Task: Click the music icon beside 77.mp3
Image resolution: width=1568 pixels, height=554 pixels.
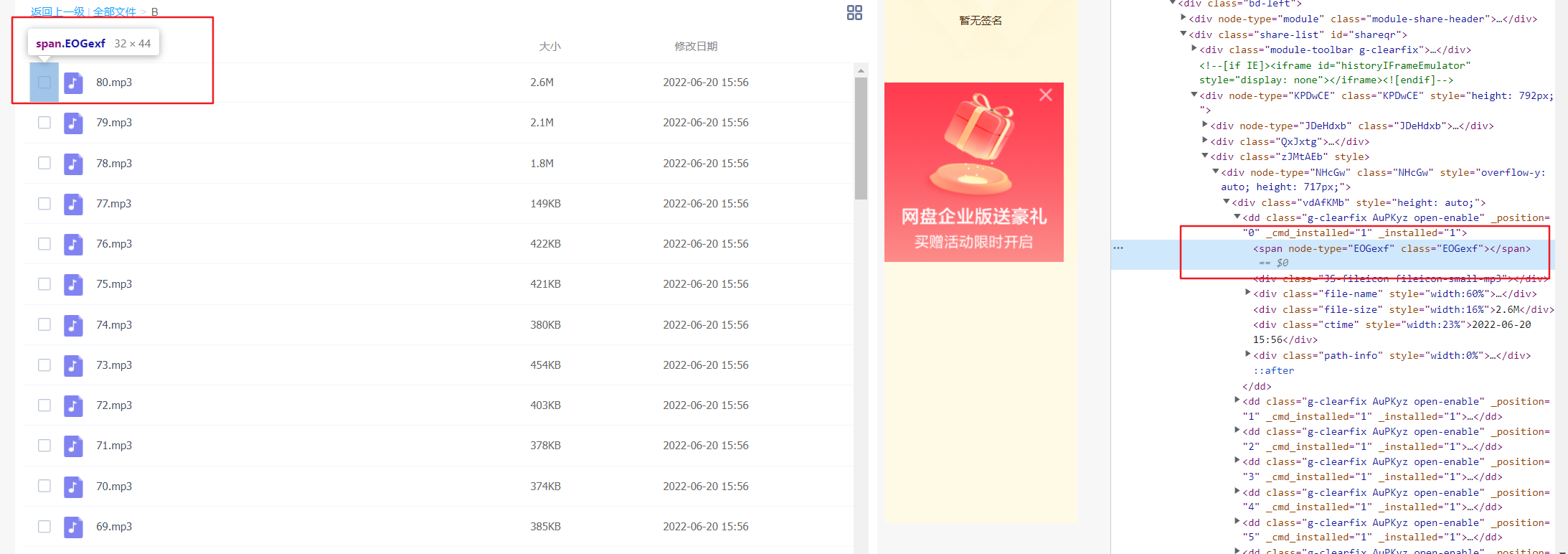Action: [73, 204]
